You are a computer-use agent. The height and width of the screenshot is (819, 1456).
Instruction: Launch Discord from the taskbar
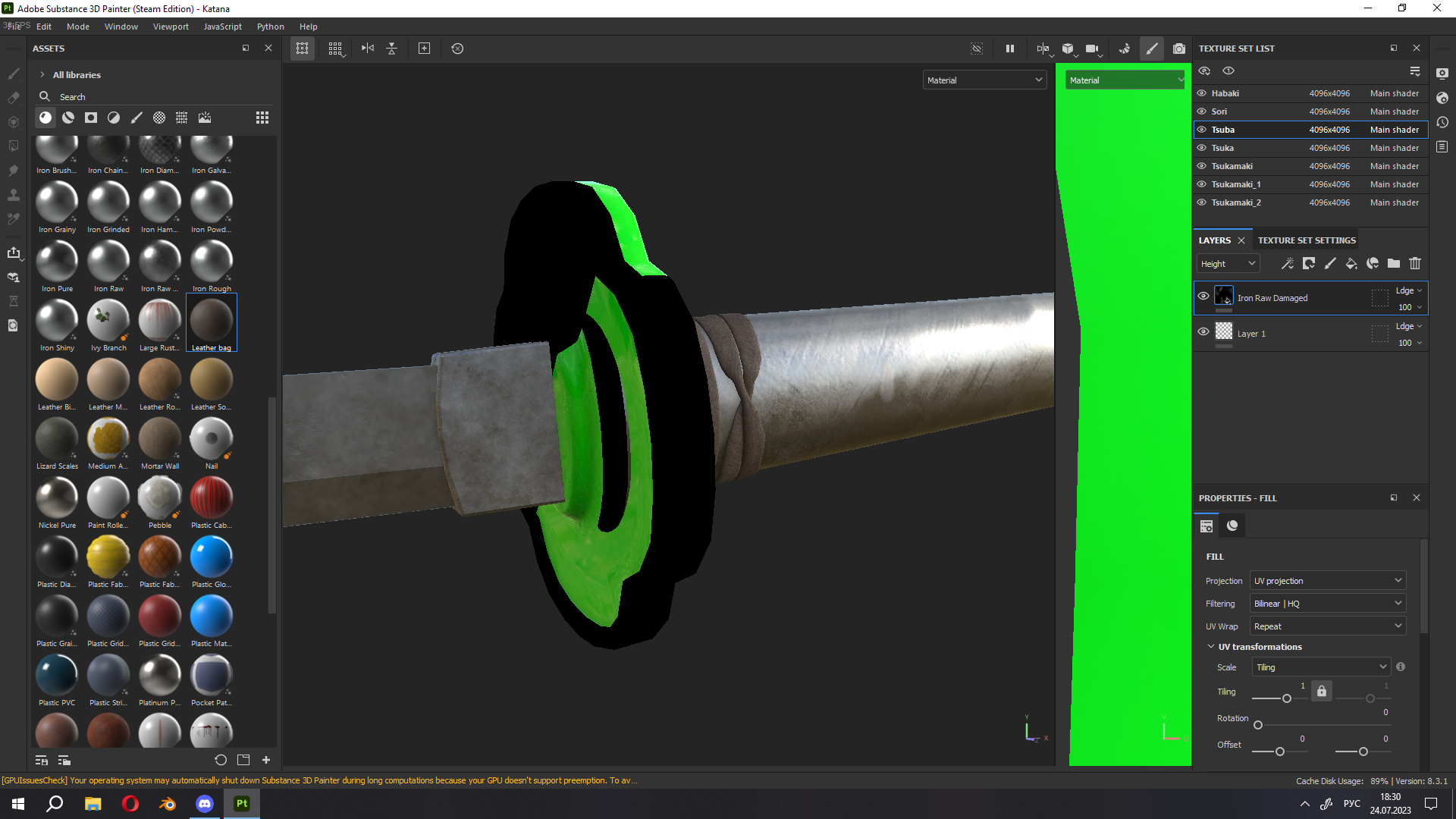point(204,803)
